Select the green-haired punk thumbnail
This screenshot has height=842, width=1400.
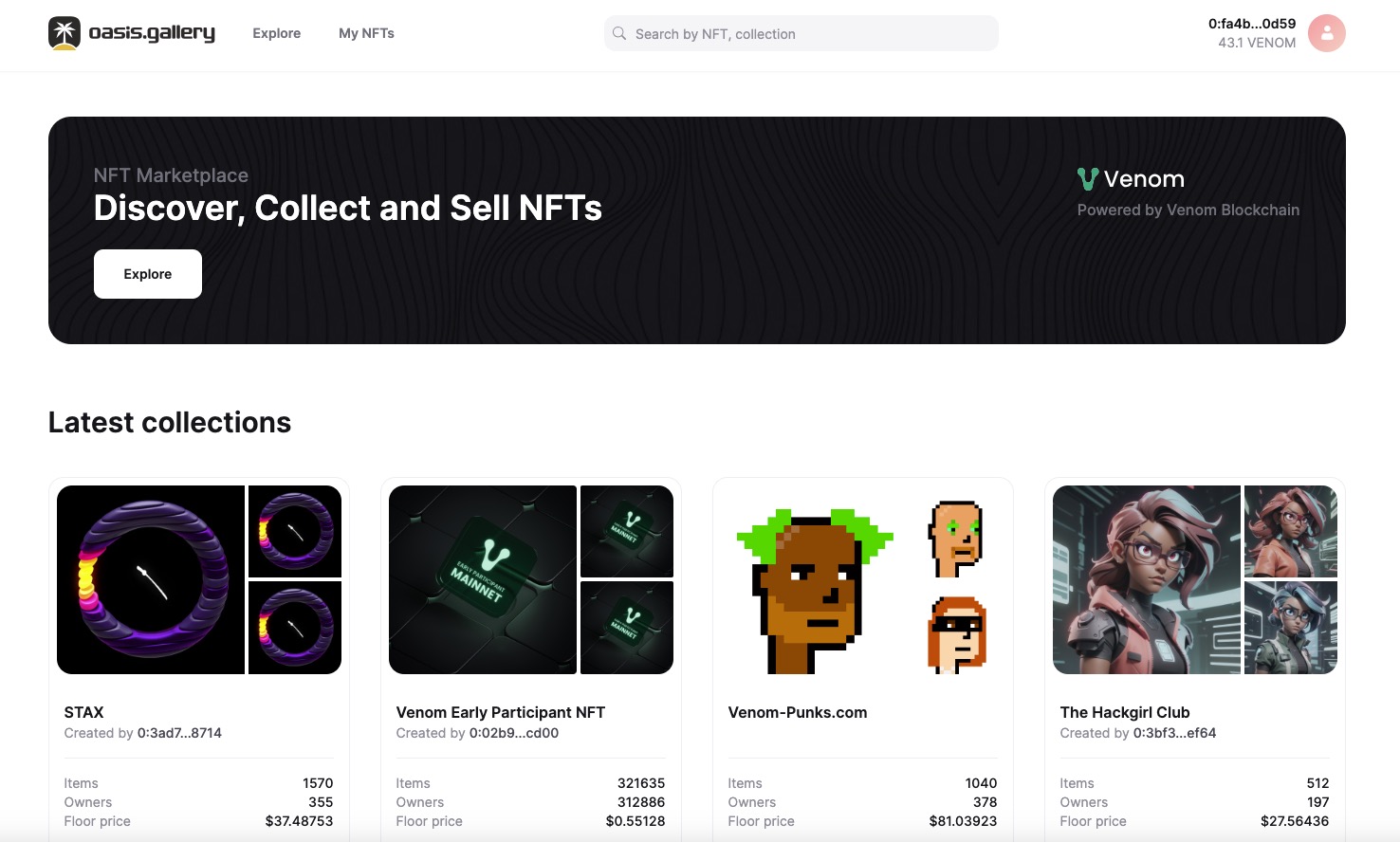coord(814,590)
